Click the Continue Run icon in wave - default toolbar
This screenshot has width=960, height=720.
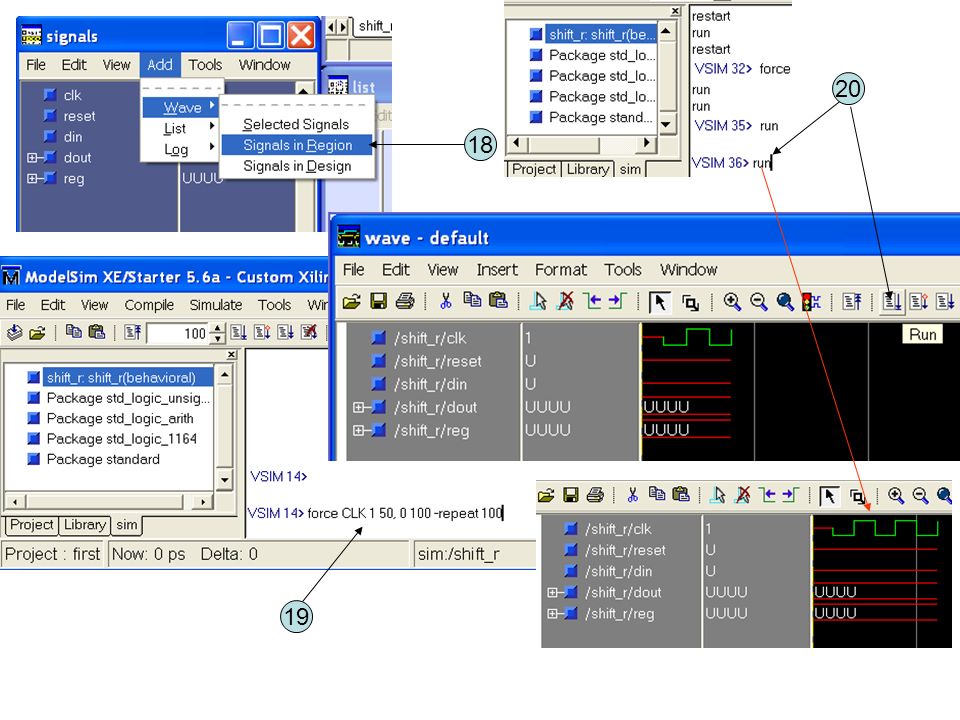pyautogui.click(x=918, y=302)
